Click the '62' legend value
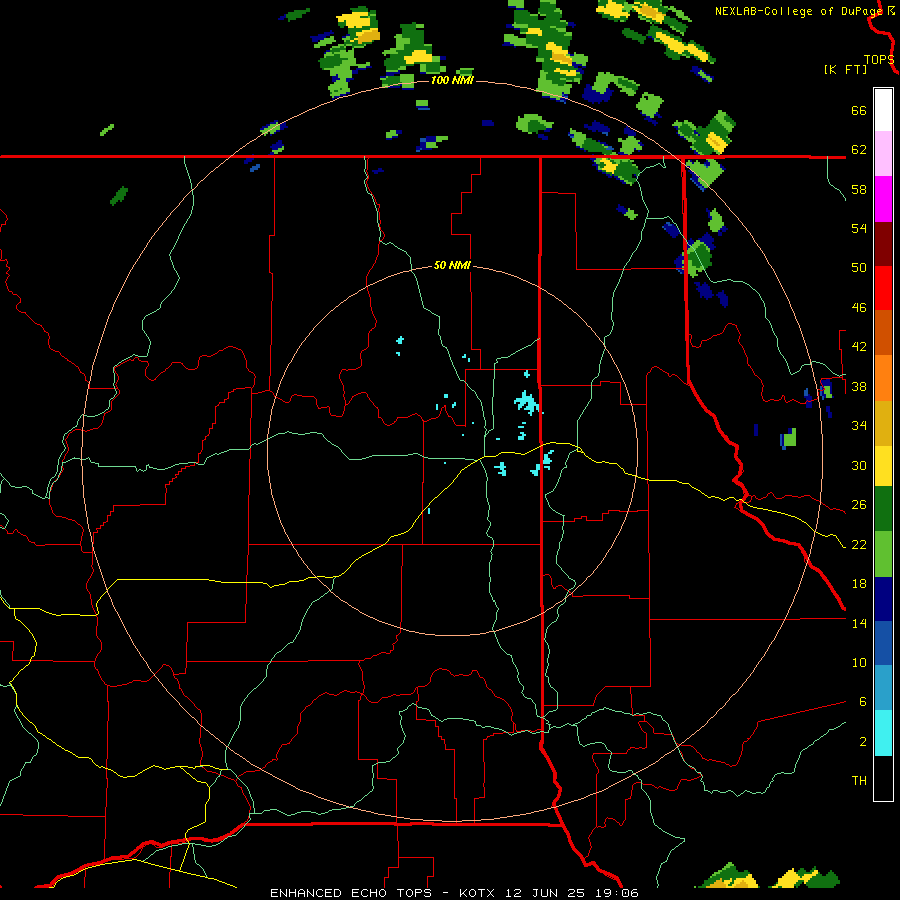Screen dimensions: 900x900 859,149
